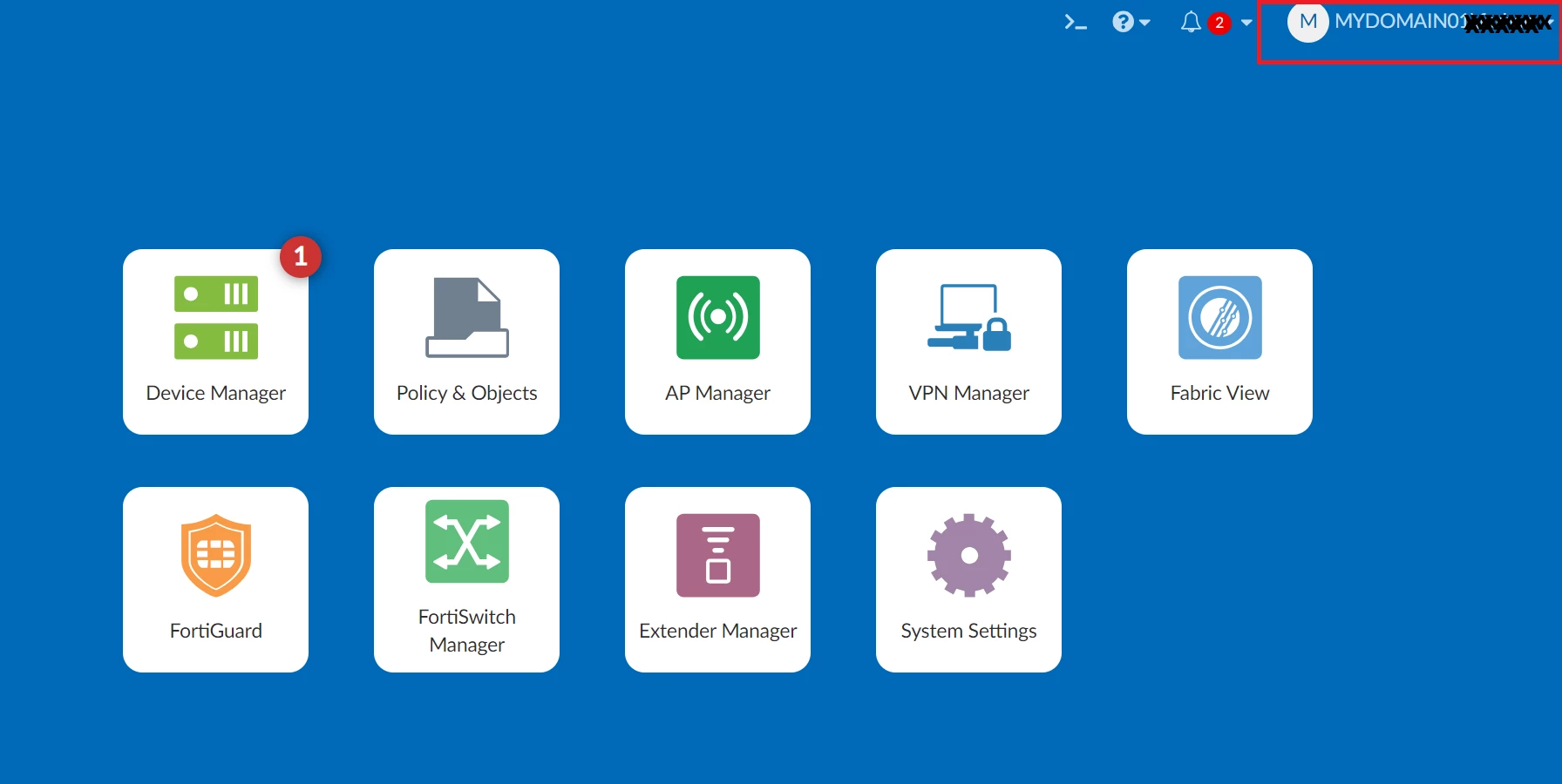1562x784 pixels.
Task: Open the Device Manager tile
Action: point(215,341)
